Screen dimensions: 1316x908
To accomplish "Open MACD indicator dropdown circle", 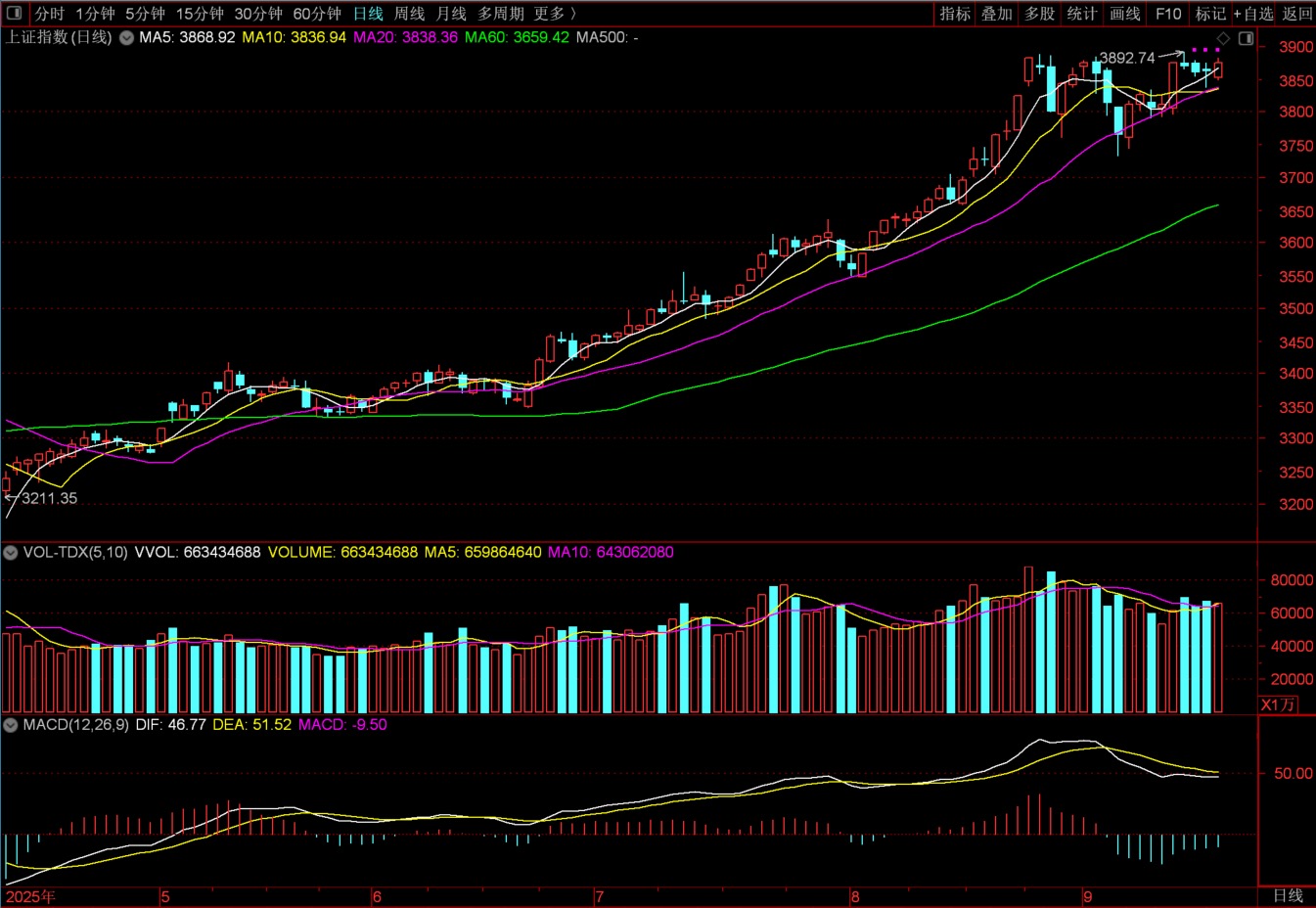I will coord(10,724).
